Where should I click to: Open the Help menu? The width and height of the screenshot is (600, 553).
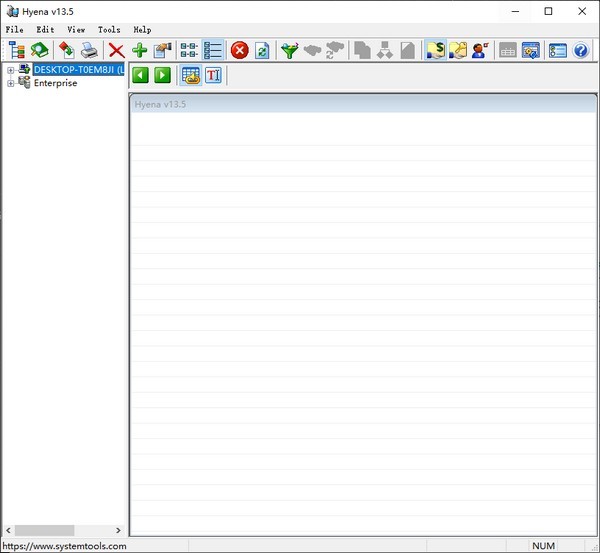coord(142,29)
